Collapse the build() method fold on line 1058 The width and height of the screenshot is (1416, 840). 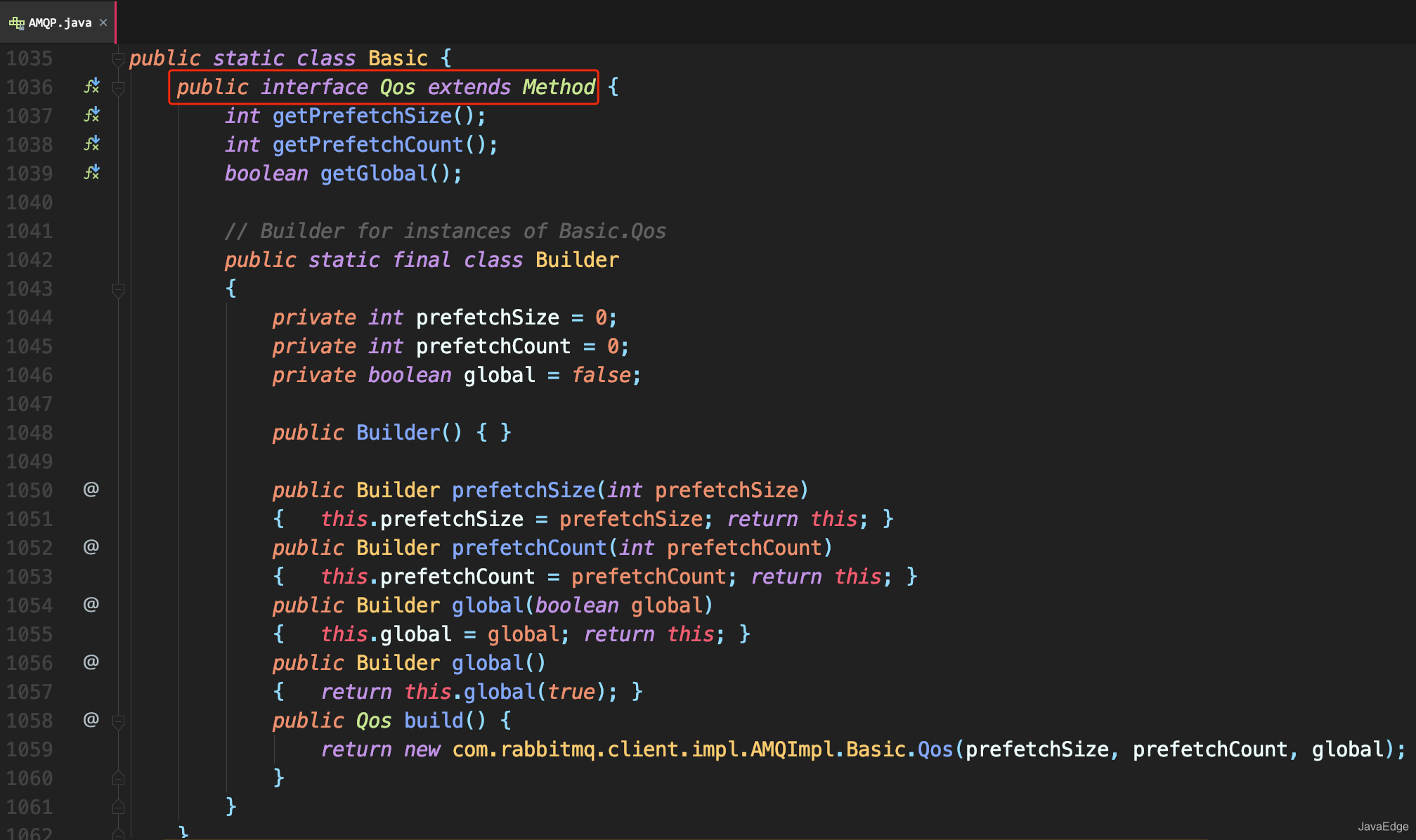119,721
